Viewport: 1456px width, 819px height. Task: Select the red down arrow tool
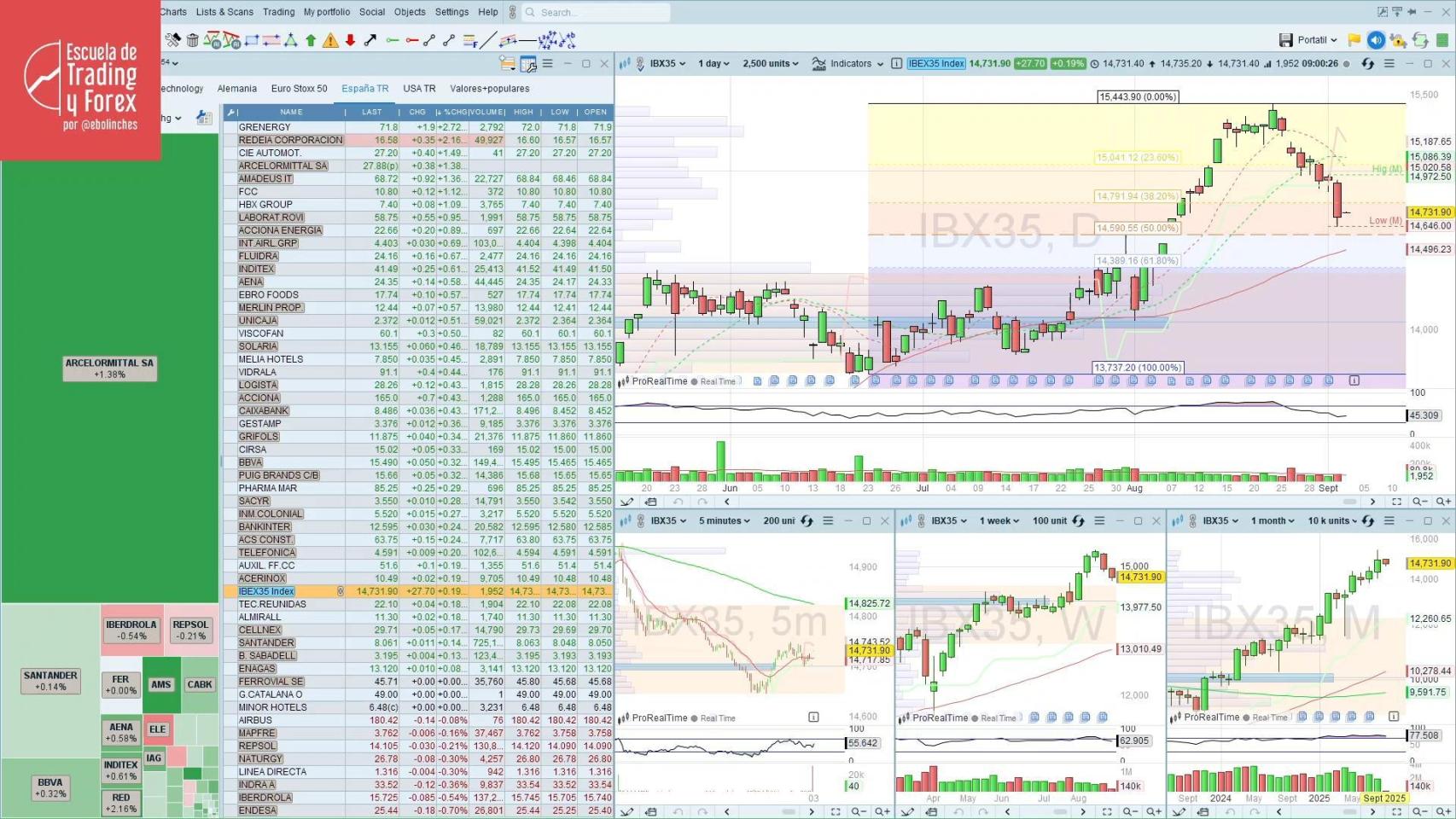pos(350,40)
